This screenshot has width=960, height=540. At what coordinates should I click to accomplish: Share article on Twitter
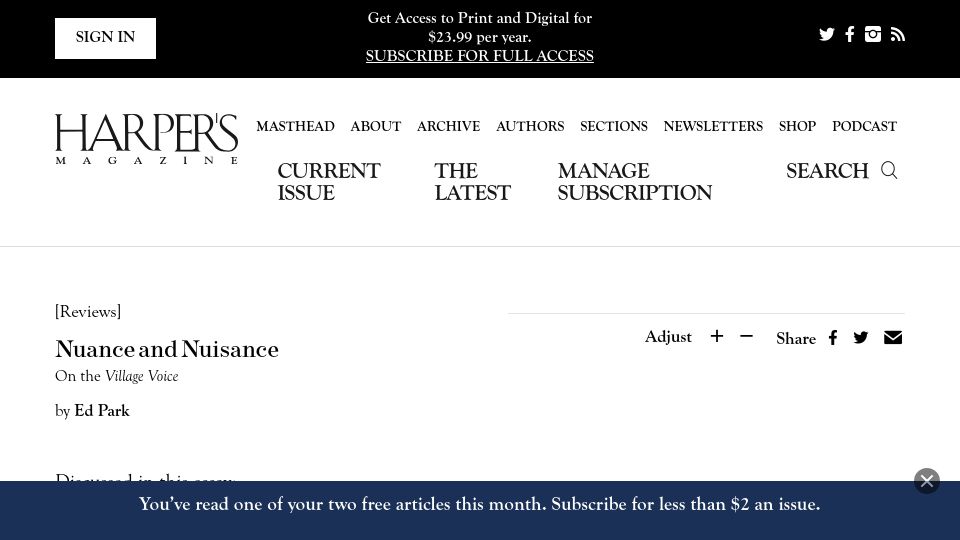pos(861,337)
